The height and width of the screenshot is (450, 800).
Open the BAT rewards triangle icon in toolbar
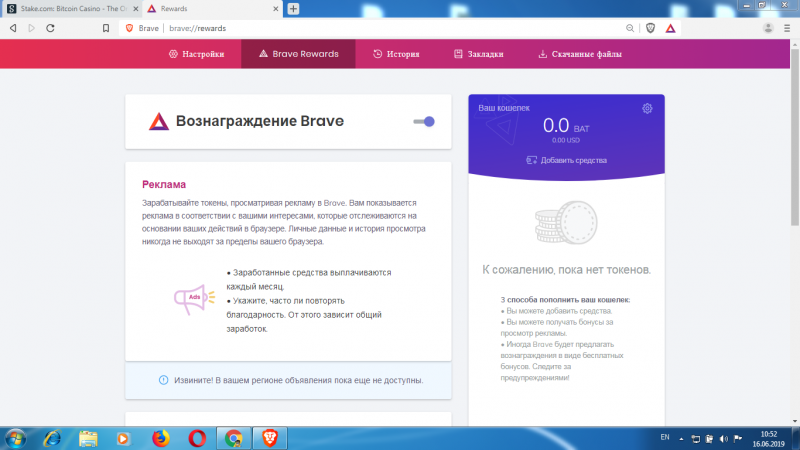(x=670, y=28)
